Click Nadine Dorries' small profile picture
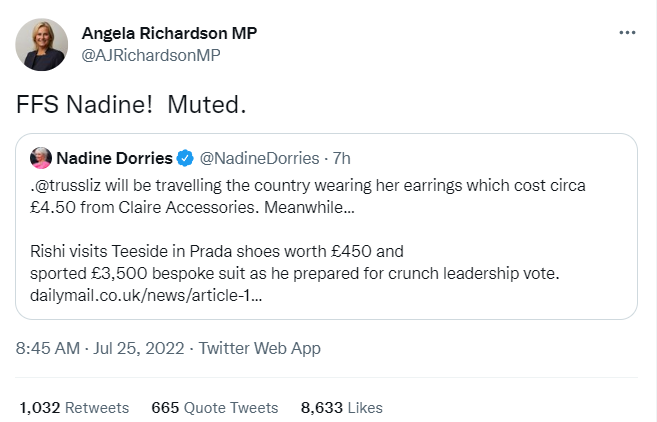This screenshot has height=422, width=657. click(41, 158)
